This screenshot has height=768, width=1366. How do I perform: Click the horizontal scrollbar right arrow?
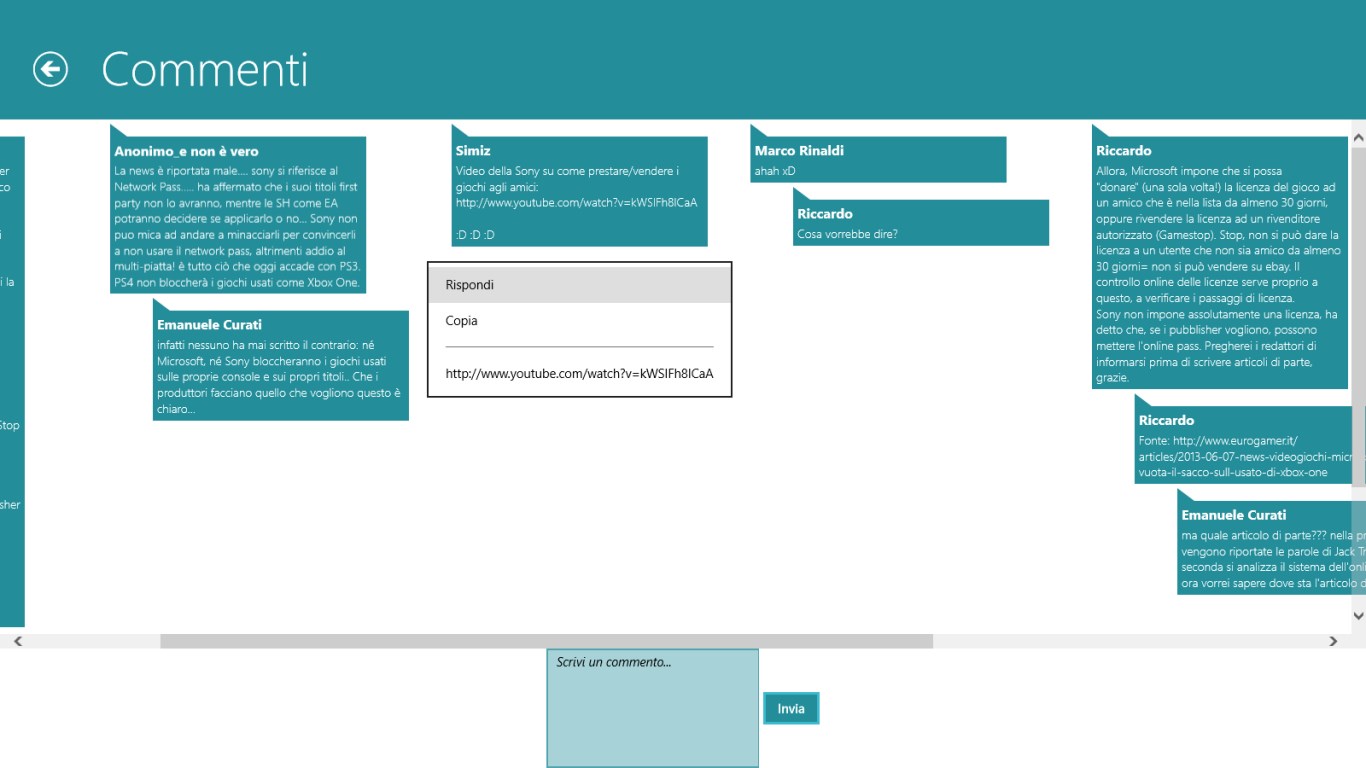click(x=1333, y=641)
